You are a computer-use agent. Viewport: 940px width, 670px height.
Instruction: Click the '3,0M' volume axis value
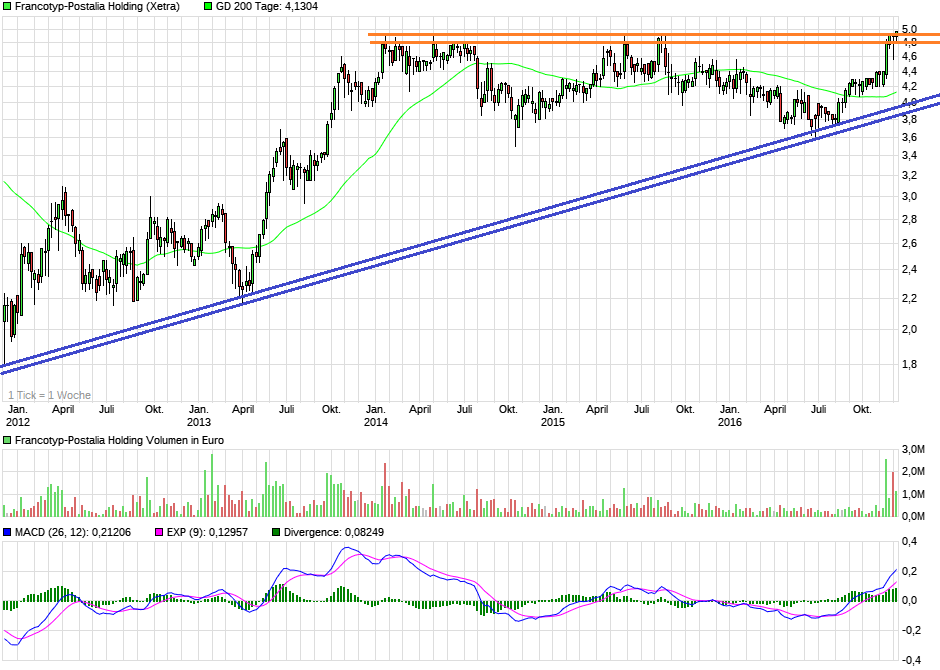coord(913,449)
